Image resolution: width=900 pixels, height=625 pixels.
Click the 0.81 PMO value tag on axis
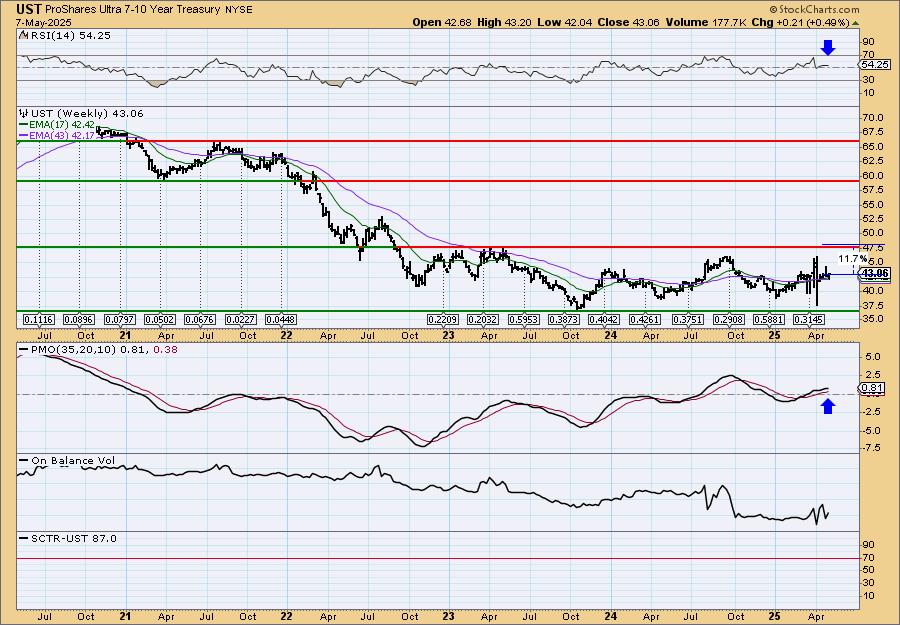872,388
